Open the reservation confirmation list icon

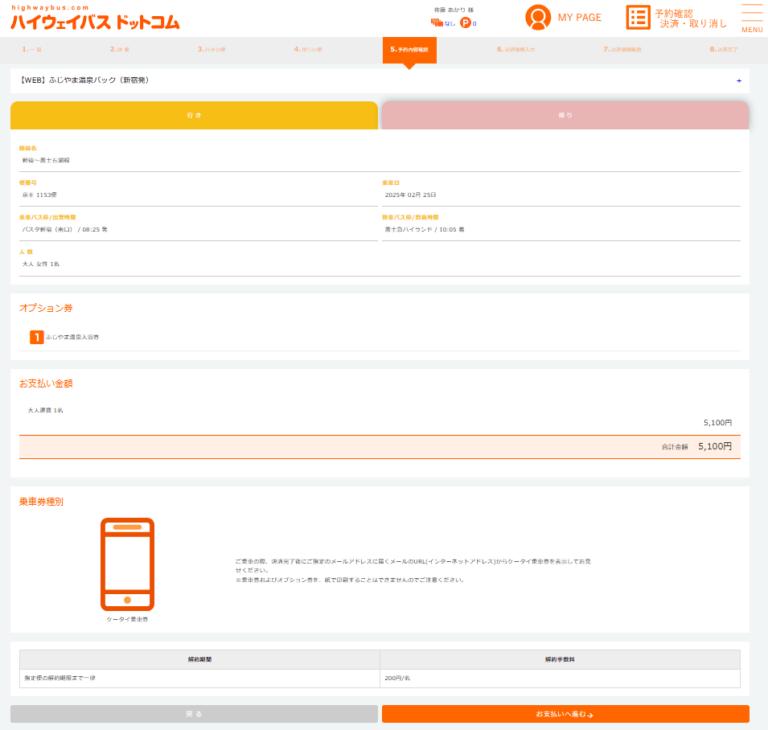638,18
